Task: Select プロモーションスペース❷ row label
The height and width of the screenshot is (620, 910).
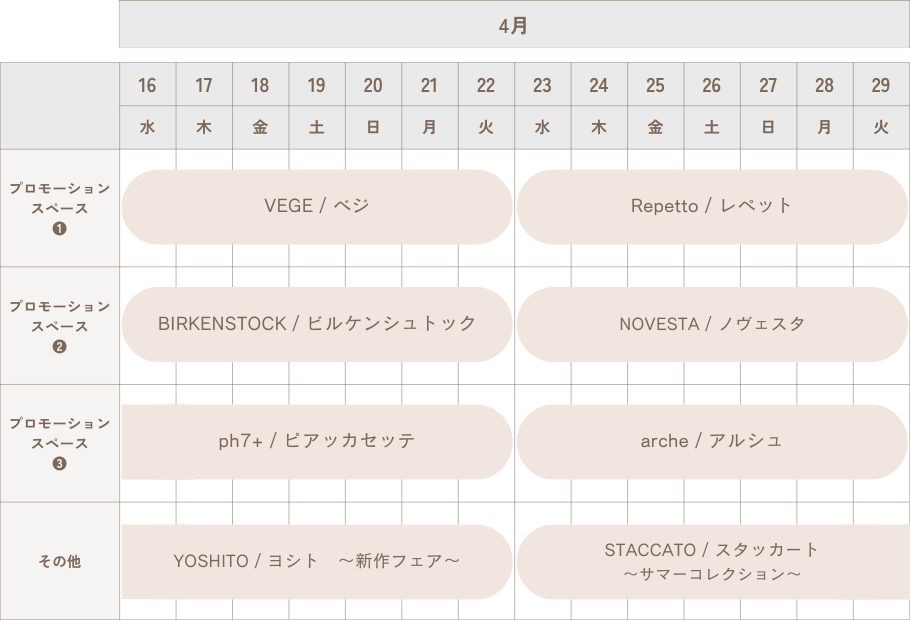Action: [x=60, y=326]
